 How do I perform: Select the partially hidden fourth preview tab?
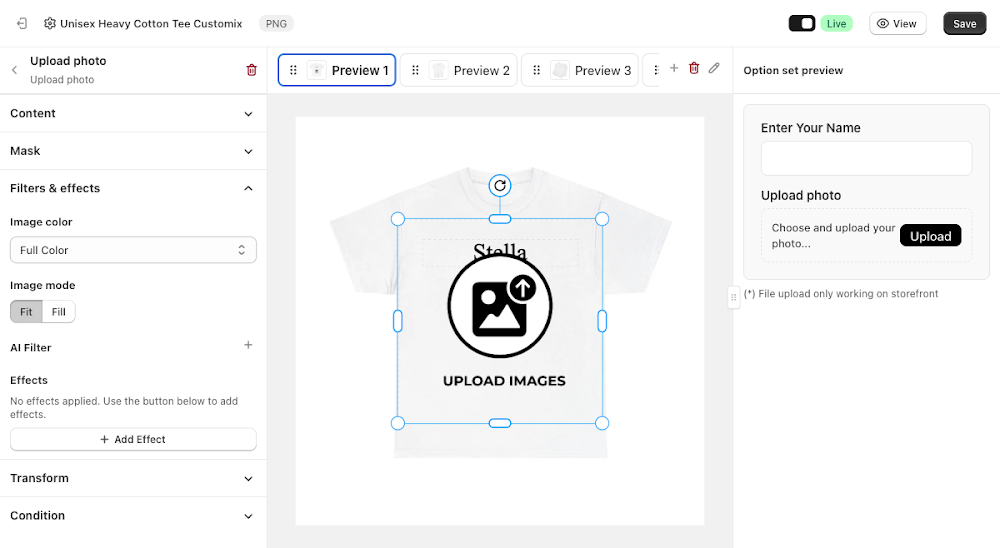click(x=652, y=70)
